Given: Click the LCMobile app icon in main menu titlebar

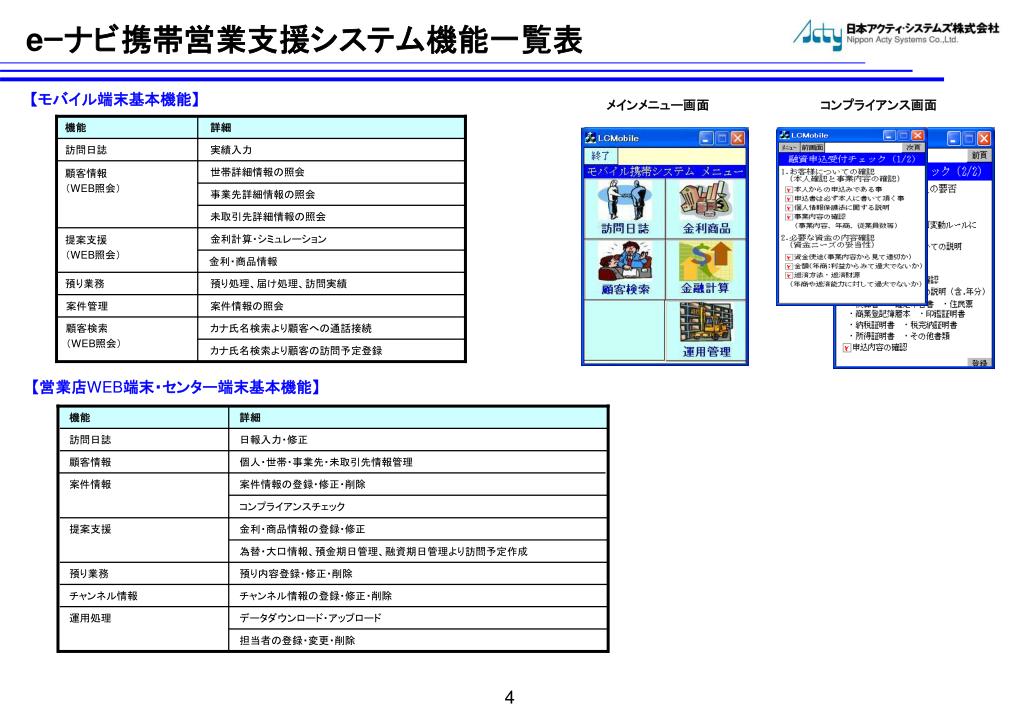Looking at the screenshot, I should coord(590,138).
